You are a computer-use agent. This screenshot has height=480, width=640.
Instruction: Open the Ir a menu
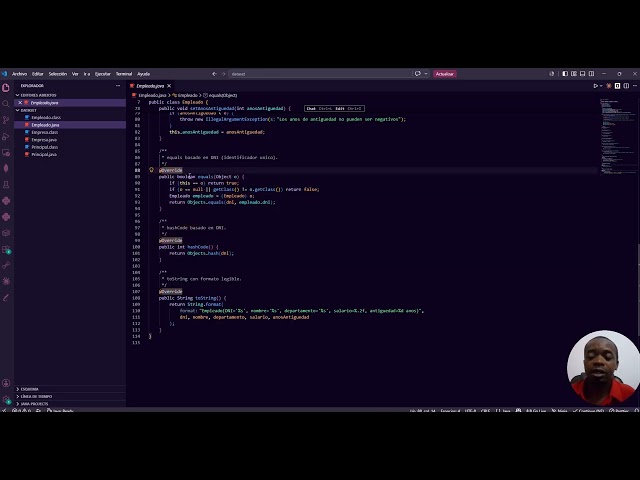tap(87, 74)
